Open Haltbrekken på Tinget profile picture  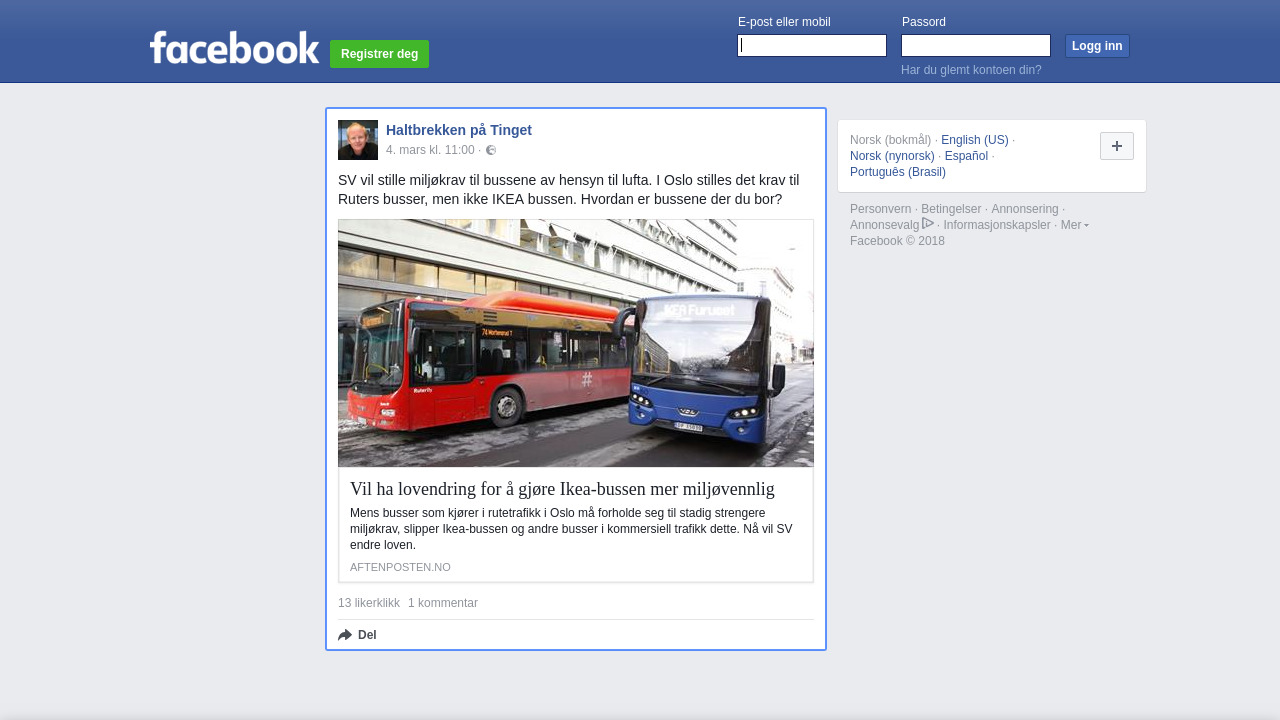tap(358, 140)
